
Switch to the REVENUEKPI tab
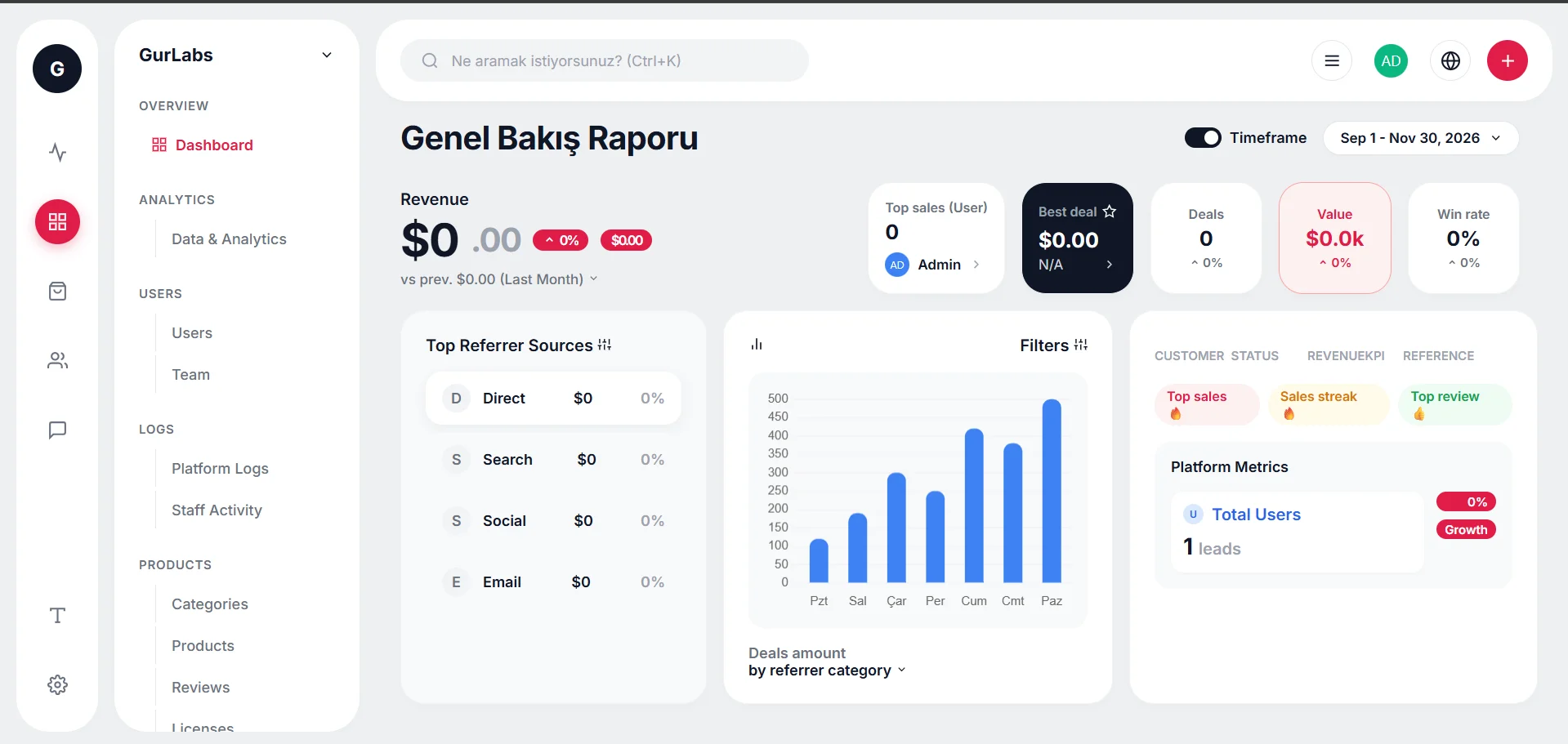1346,356
